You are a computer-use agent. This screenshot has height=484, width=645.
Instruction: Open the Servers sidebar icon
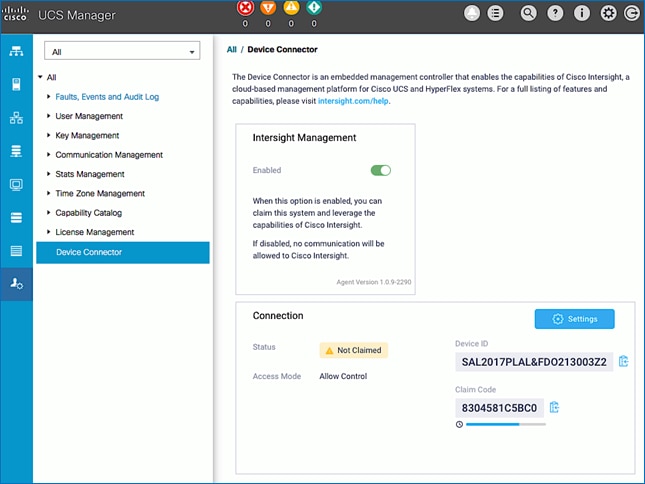click(16, 84)
